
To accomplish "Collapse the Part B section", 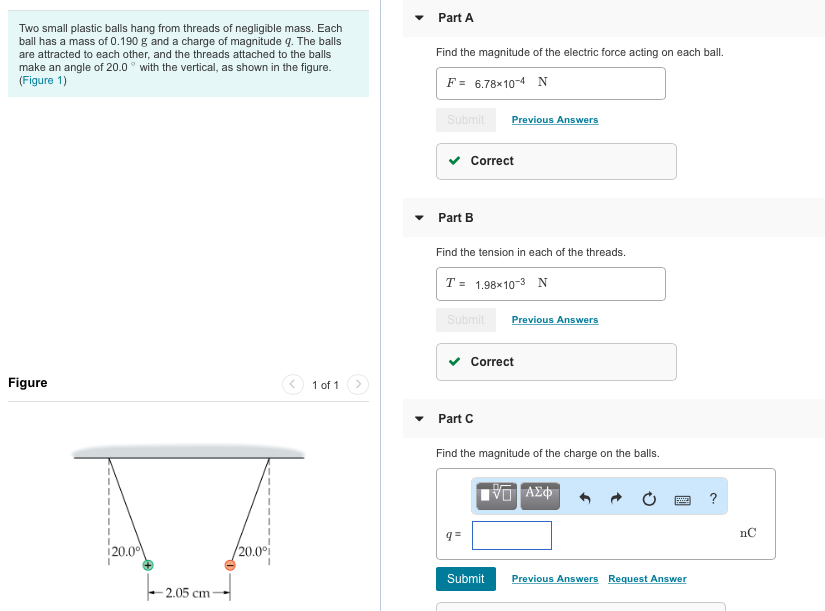I will pos(420,217).
